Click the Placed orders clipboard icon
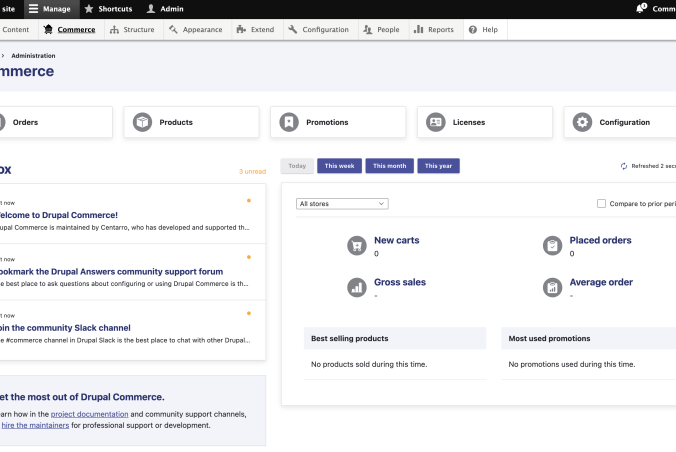The height and width of the screenshot is (452, 676). 552,246
